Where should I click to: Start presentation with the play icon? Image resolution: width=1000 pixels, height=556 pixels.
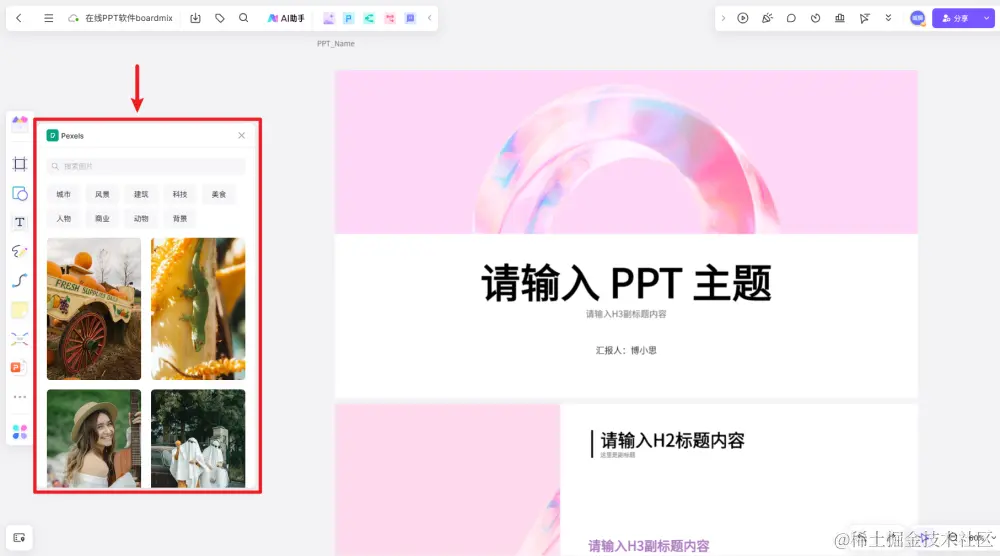pos(743,18)
